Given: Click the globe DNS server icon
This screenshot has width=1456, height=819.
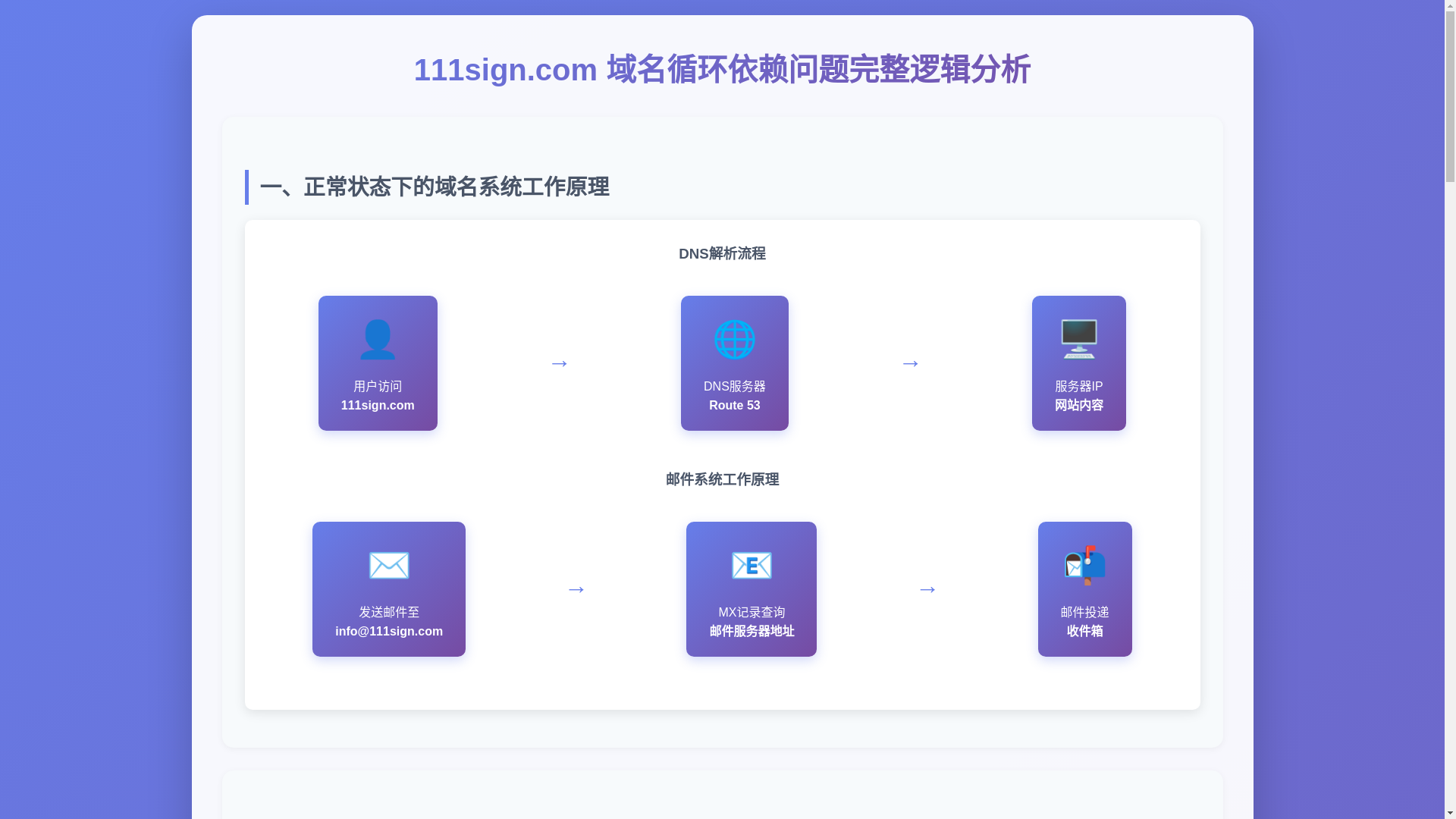Looking at the screenshot, I should click(x=734, y=339).
